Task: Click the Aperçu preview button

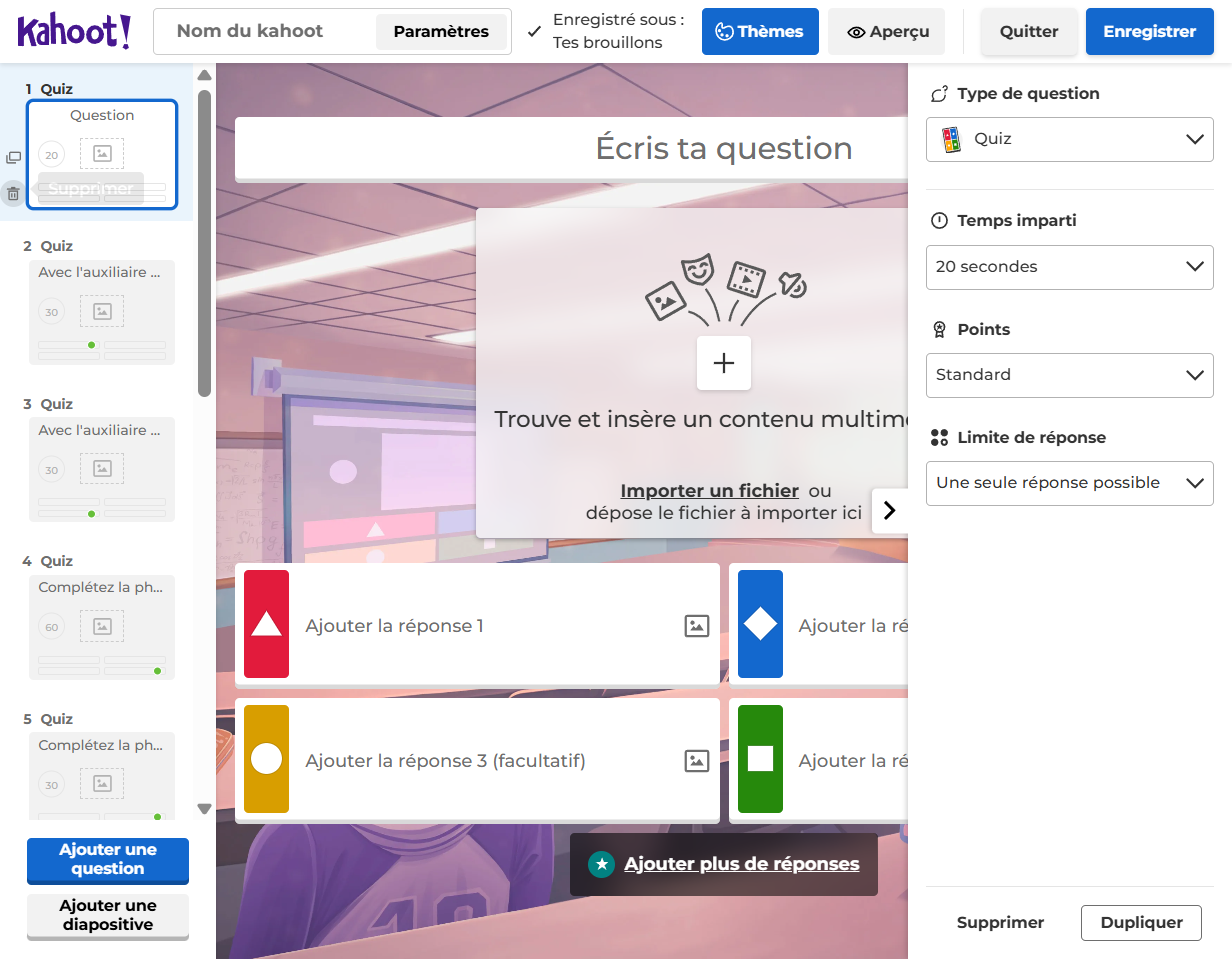Action: click(888, 32)
